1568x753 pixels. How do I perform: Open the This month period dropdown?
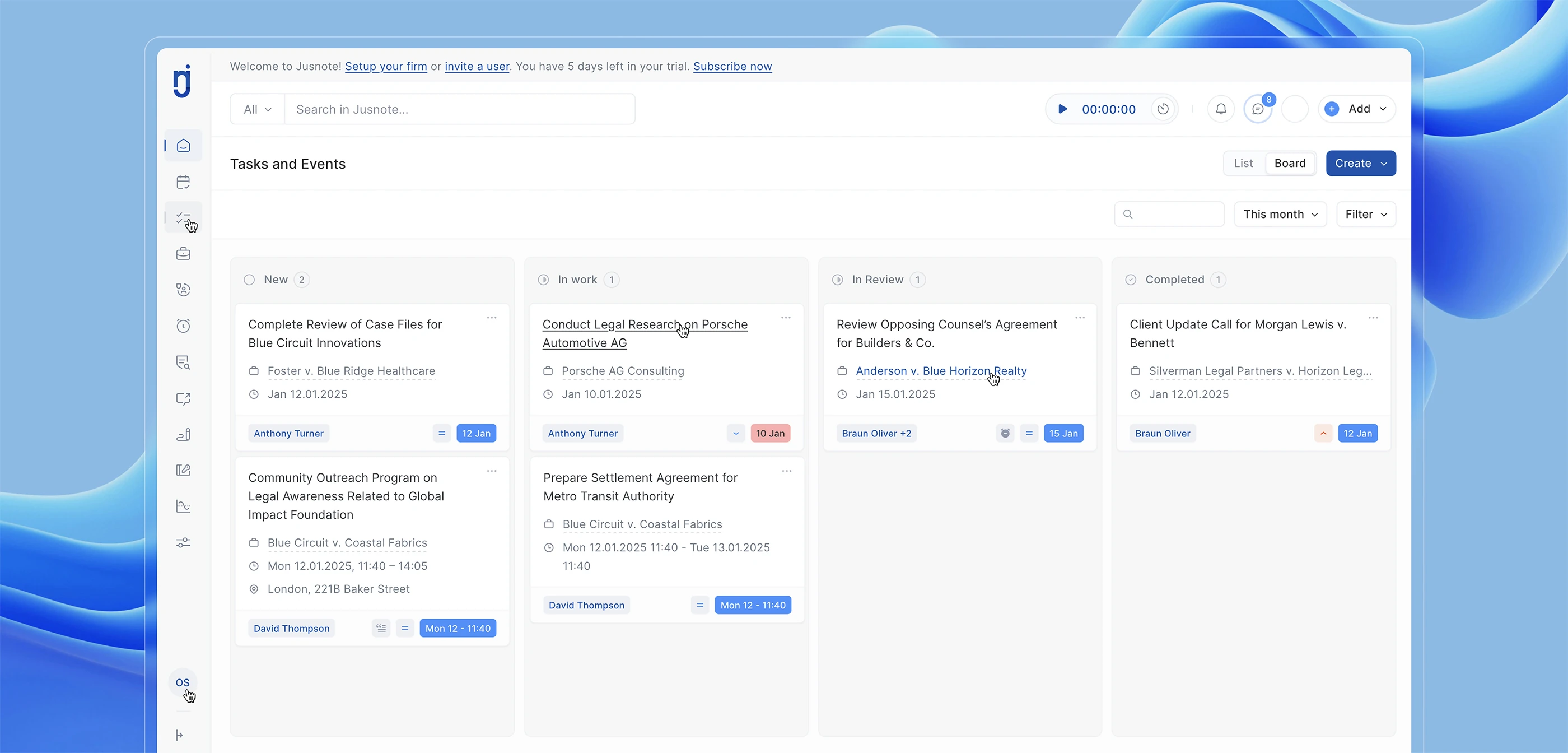point(1280,215)
